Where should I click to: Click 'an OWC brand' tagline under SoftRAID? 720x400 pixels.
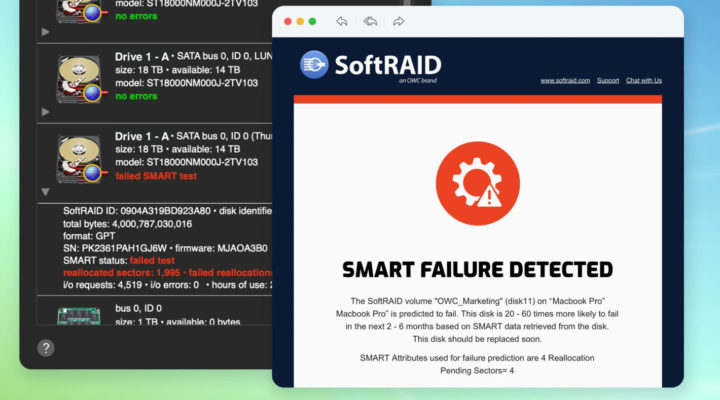(418, 81)
